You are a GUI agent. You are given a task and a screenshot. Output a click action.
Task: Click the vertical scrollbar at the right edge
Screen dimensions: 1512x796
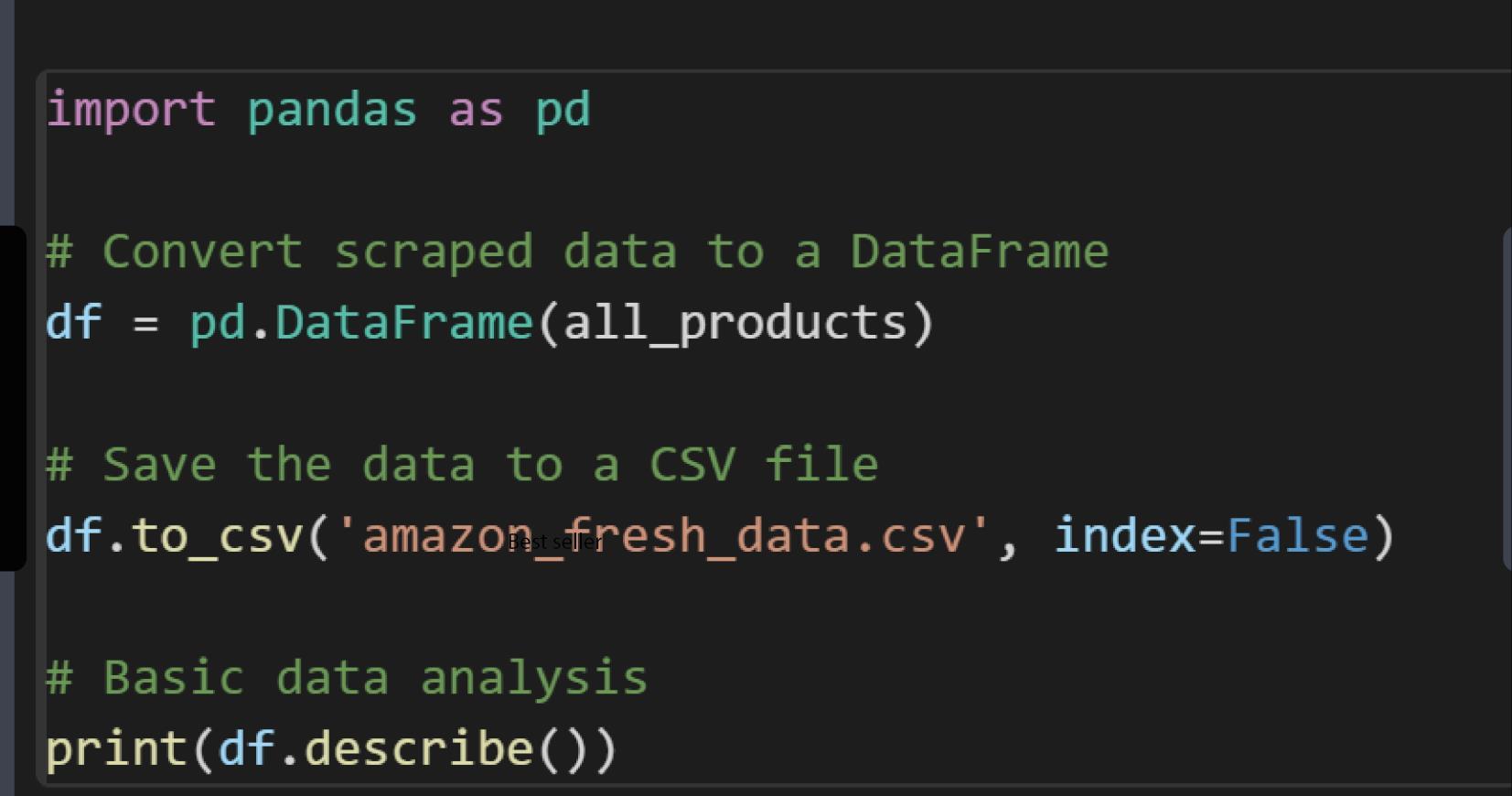coord(1507,400)
